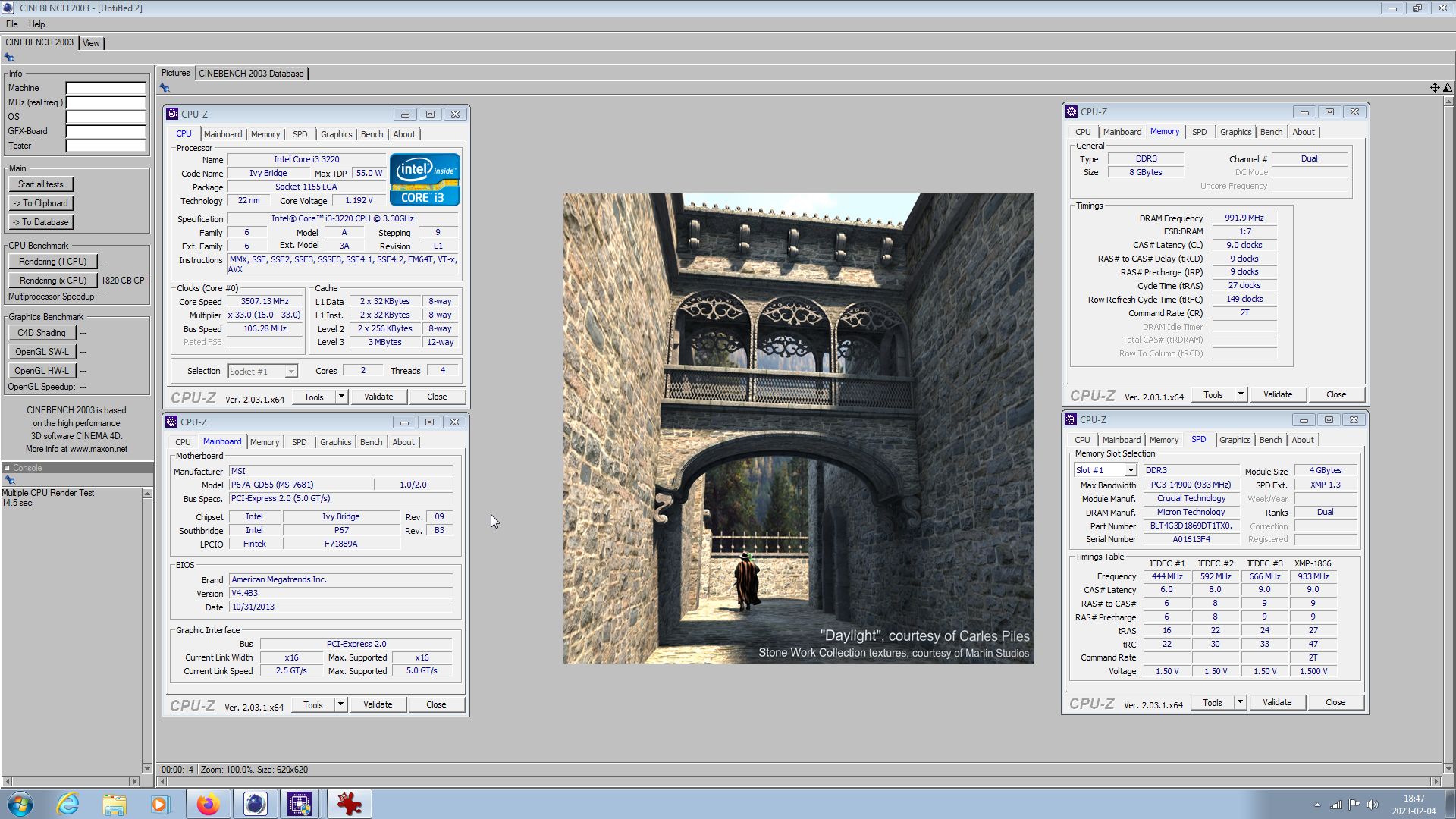
Task: Click the Console panel scroll up arrow
Action: pyautogui.click(x=147, y=494)
